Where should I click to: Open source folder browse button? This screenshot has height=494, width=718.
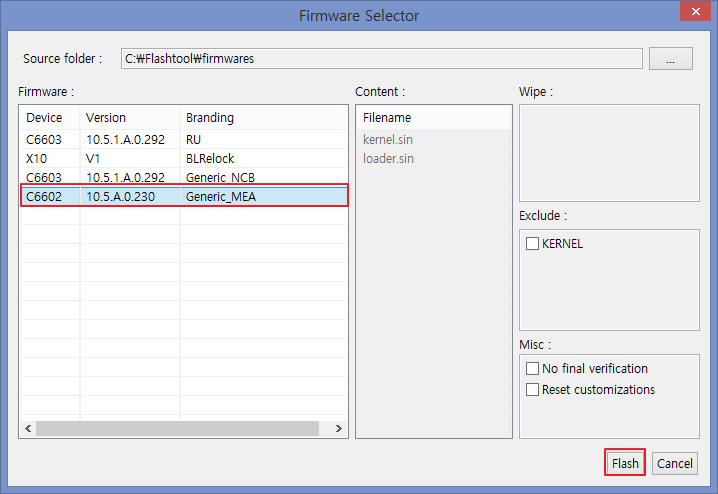[670, 59]
